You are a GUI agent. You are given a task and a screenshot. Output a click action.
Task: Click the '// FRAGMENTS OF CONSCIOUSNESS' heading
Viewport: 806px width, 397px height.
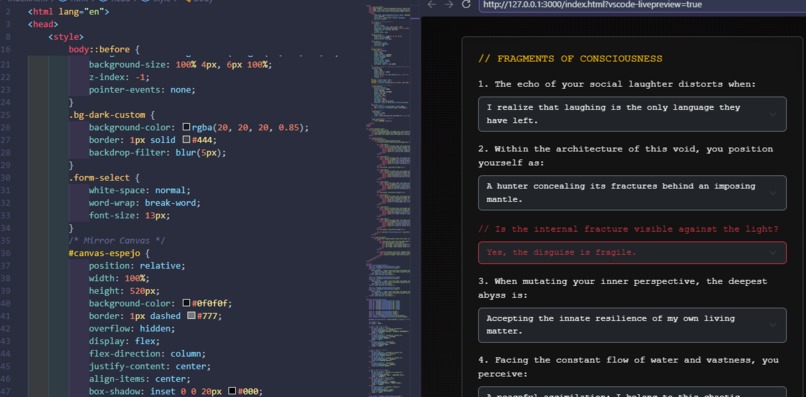click(570, 59)
